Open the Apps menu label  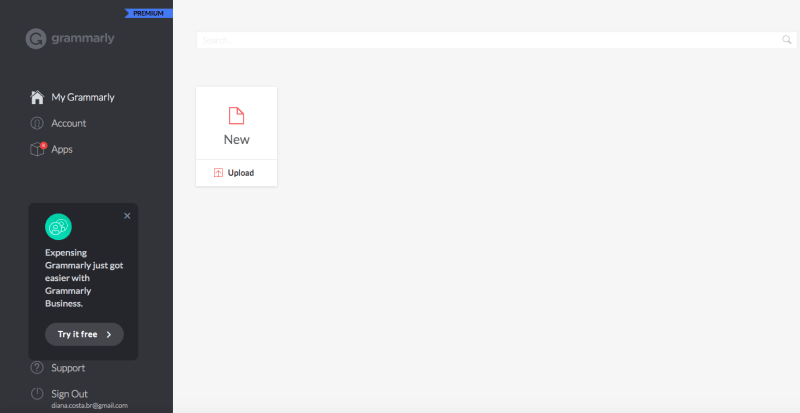(62, 149)
